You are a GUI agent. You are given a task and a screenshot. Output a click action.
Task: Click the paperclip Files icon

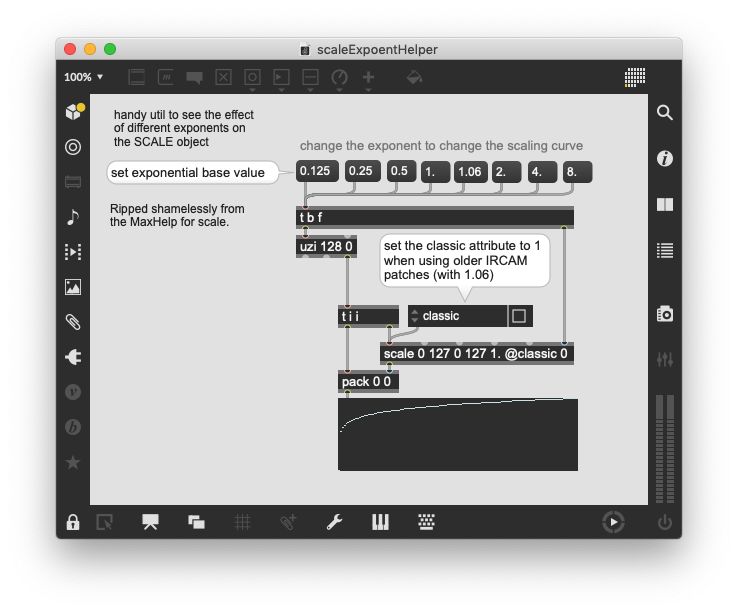pyautogui.click(x=73, y=322)
